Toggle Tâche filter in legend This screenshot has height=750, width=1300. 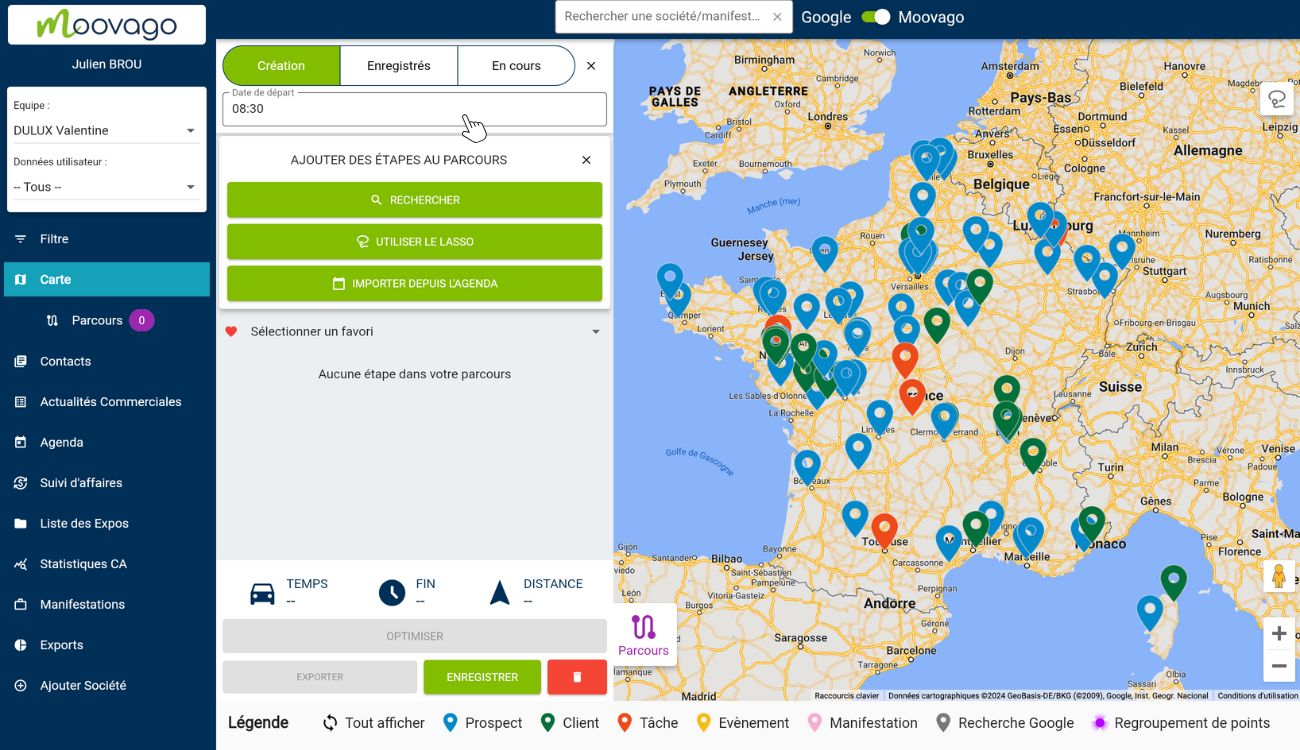[647, 723]
